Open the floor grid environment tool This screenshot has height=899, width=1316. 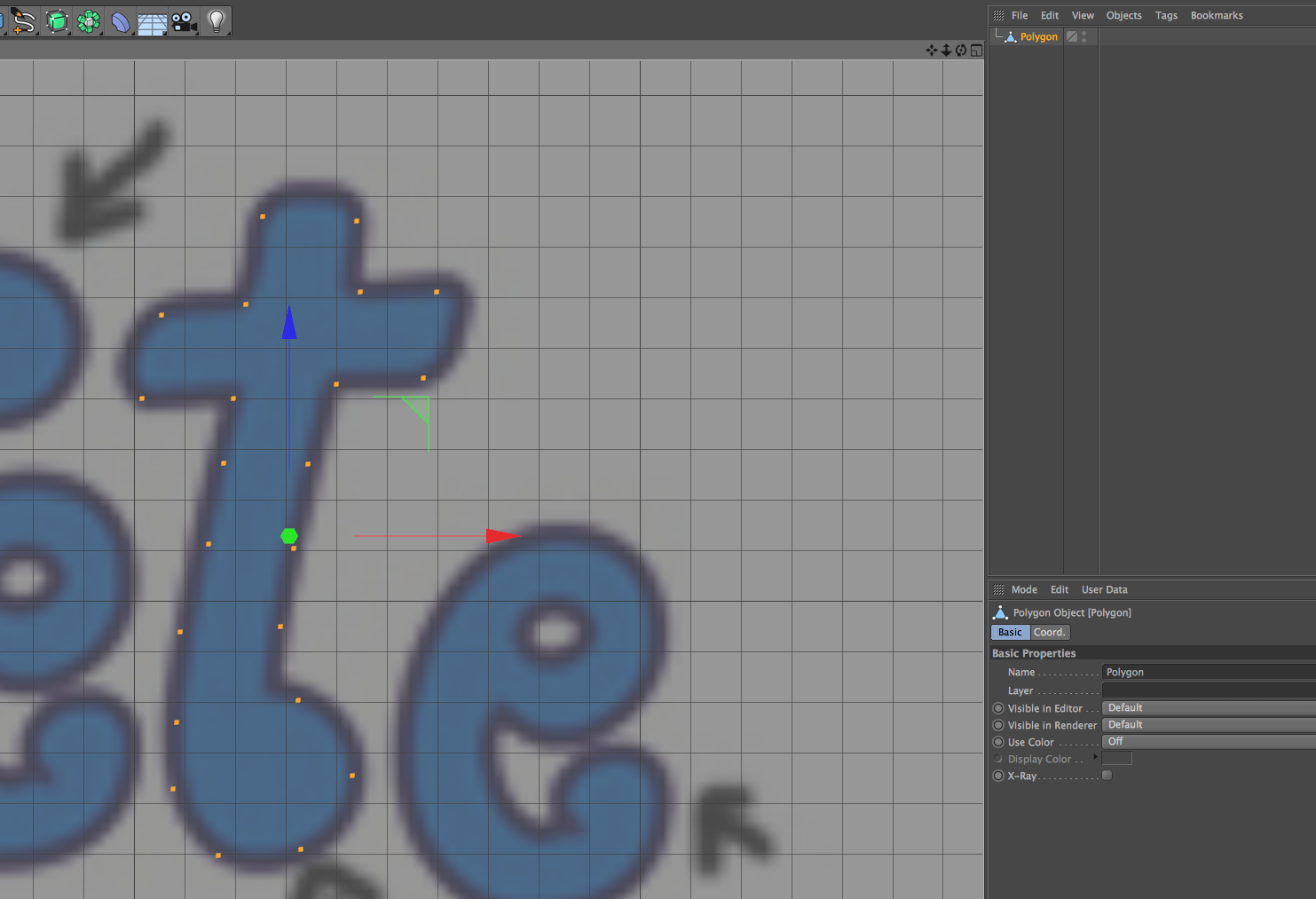[x=152, y=22]
